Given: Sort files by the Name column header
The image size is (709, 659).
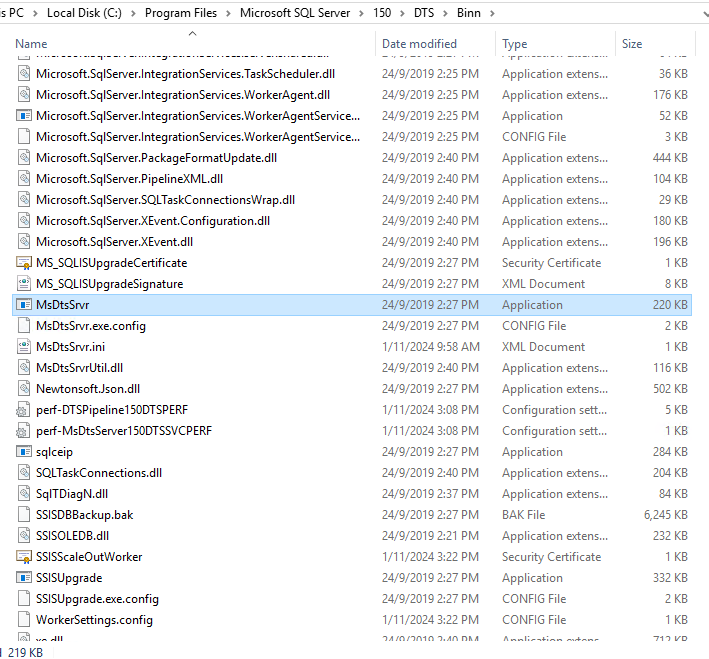Looking at the screenshot, I should click(x=31, y=44).
